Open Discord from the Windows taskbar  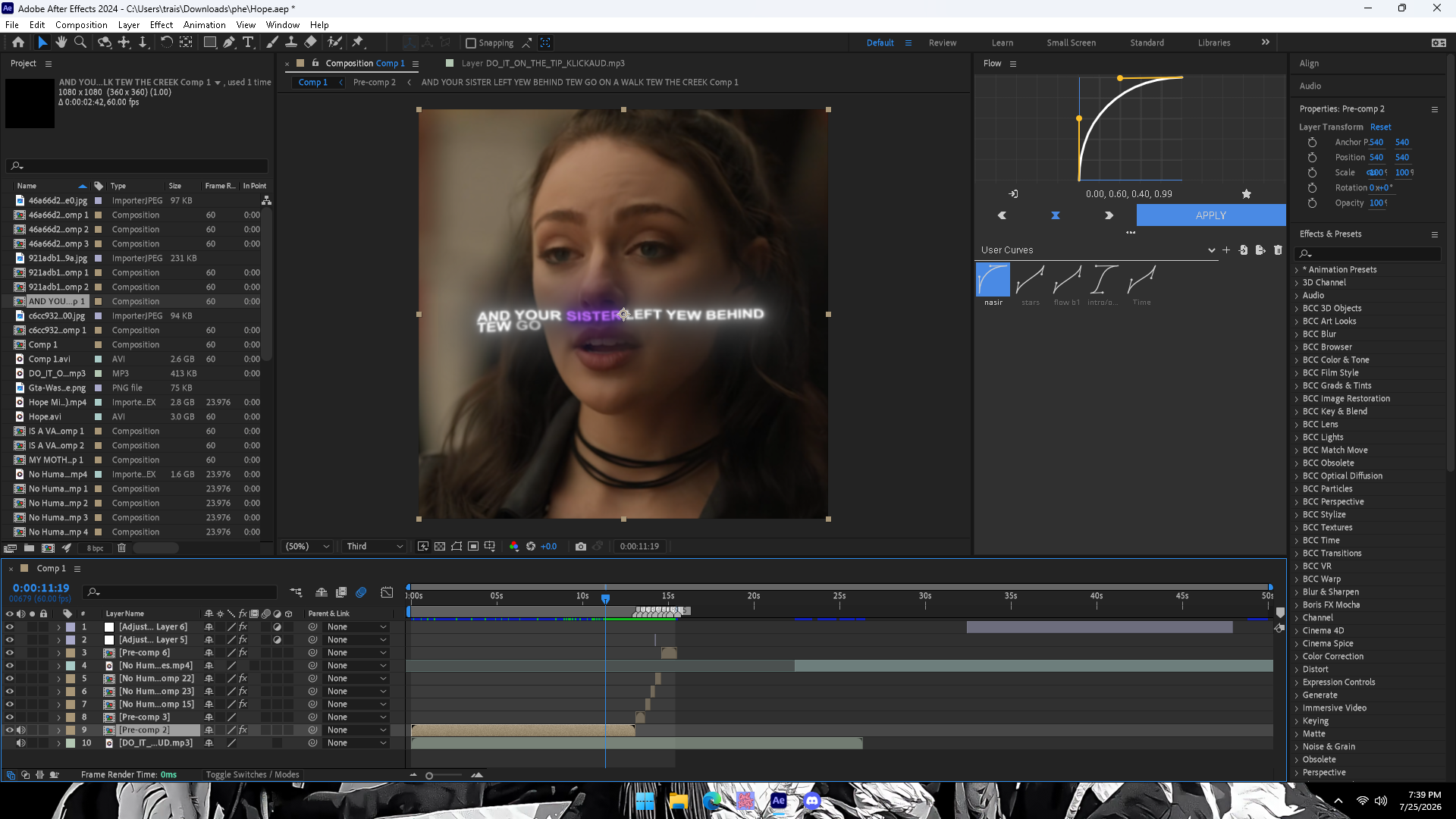[x=812, y=801]
